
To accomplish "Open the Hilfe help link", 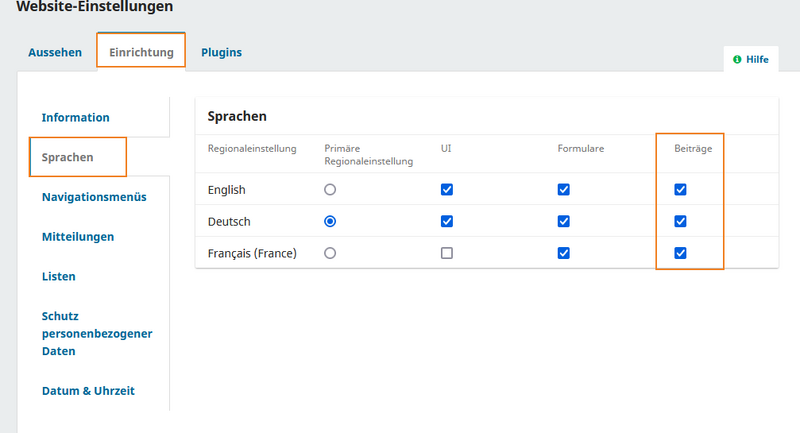I will 751,59.
